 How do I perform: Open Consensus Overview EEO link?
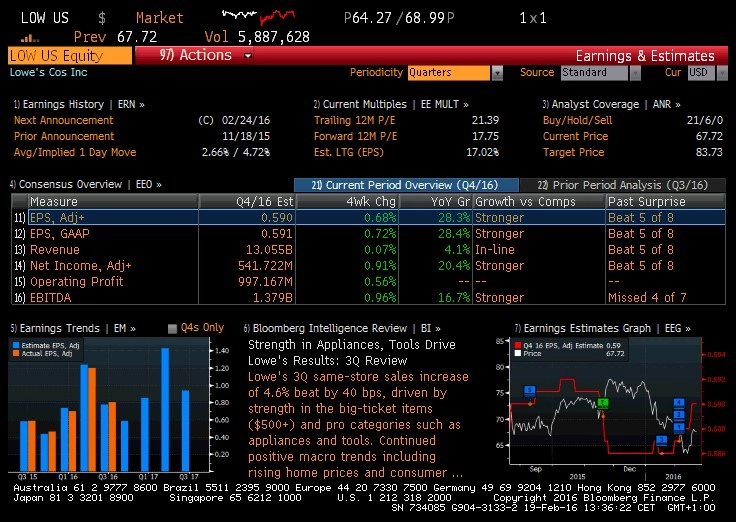pos(86,184)
